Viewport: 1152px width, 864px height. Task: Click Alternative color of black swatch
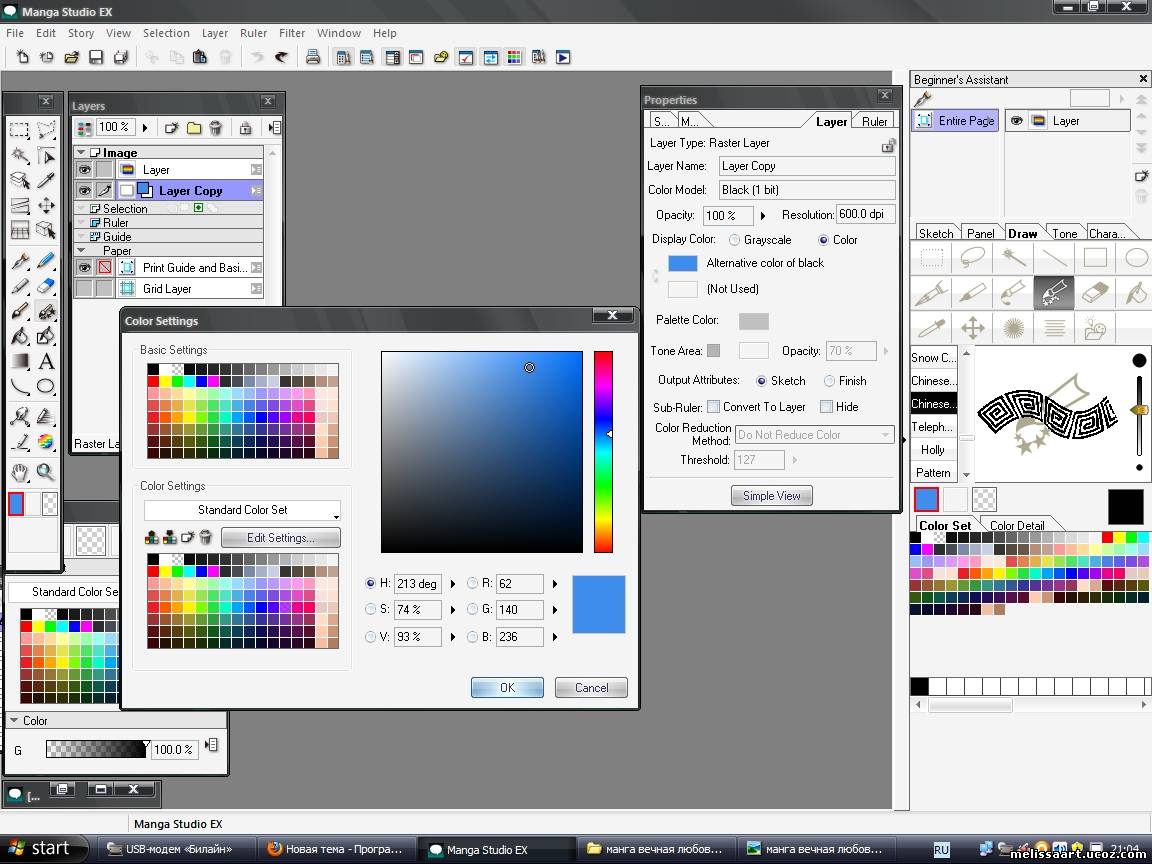coord(683,263)
